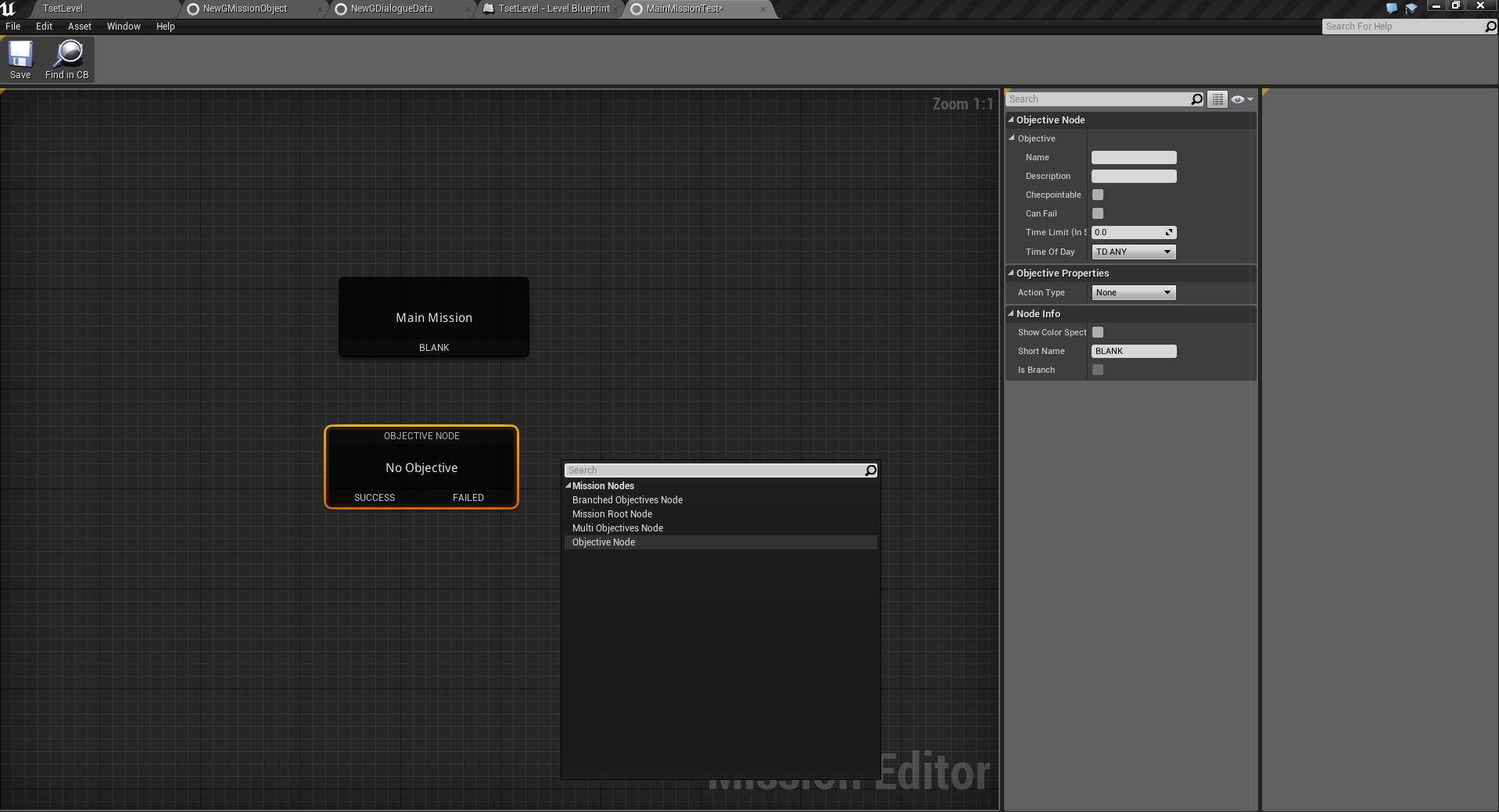Image resolution: width=1499 pixels, height=812 pixels.
Task: Click the SUCCESS output pin
Action: coord(375,498)
